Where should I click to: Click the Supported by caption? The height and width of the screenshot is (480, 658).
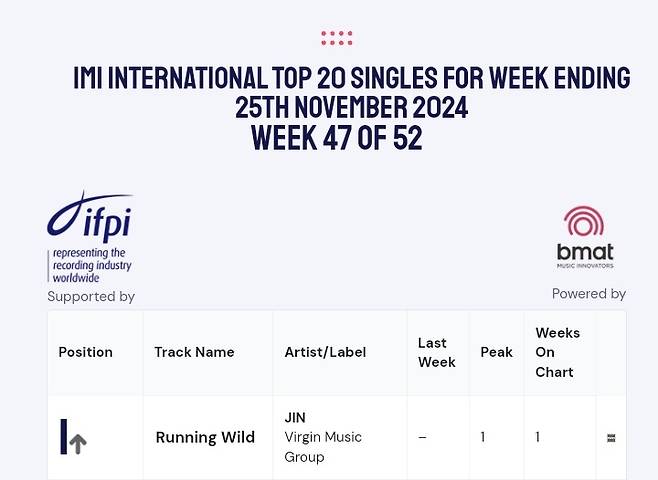coord(91,296)
